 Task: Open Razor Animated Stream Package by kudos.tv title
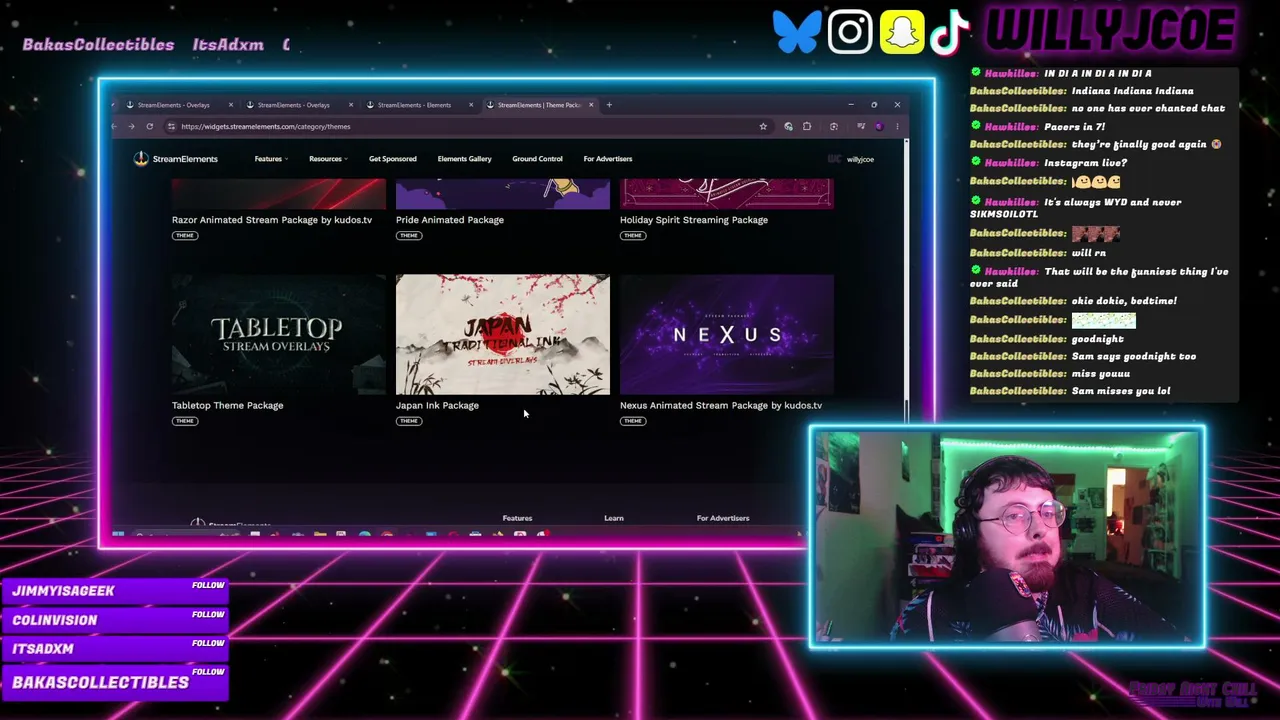272,220
